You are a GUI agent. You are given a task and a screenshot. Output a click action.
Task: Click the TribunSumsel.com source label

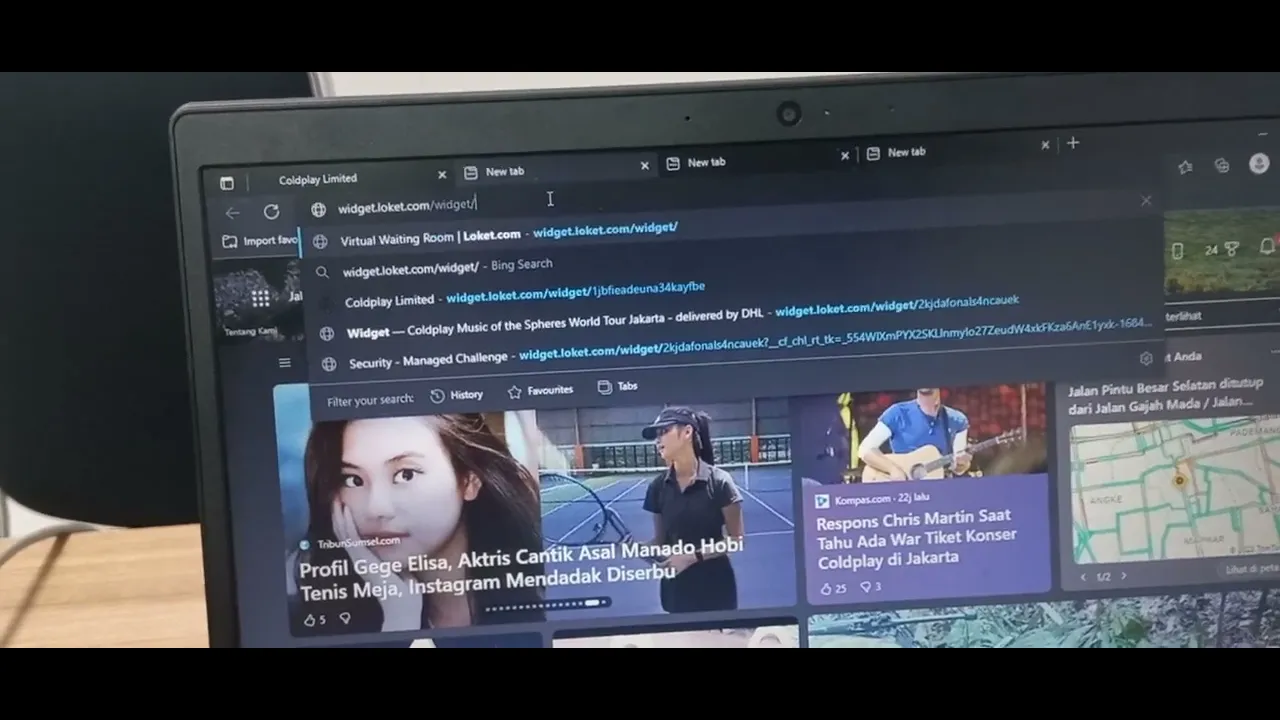coord(358,542)
